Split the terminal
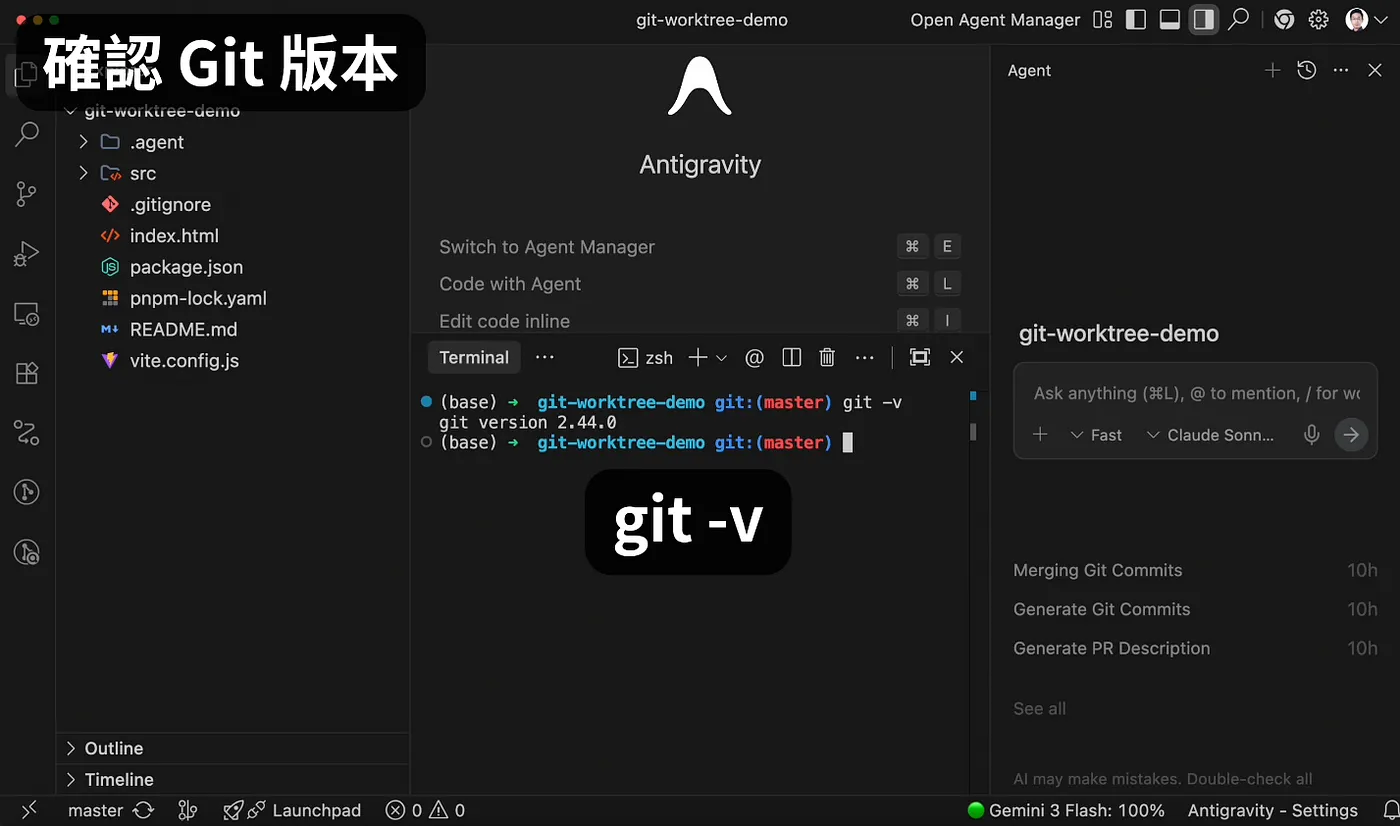The height and width of the screenshot is (826, 1400). [x=791, y=357]
